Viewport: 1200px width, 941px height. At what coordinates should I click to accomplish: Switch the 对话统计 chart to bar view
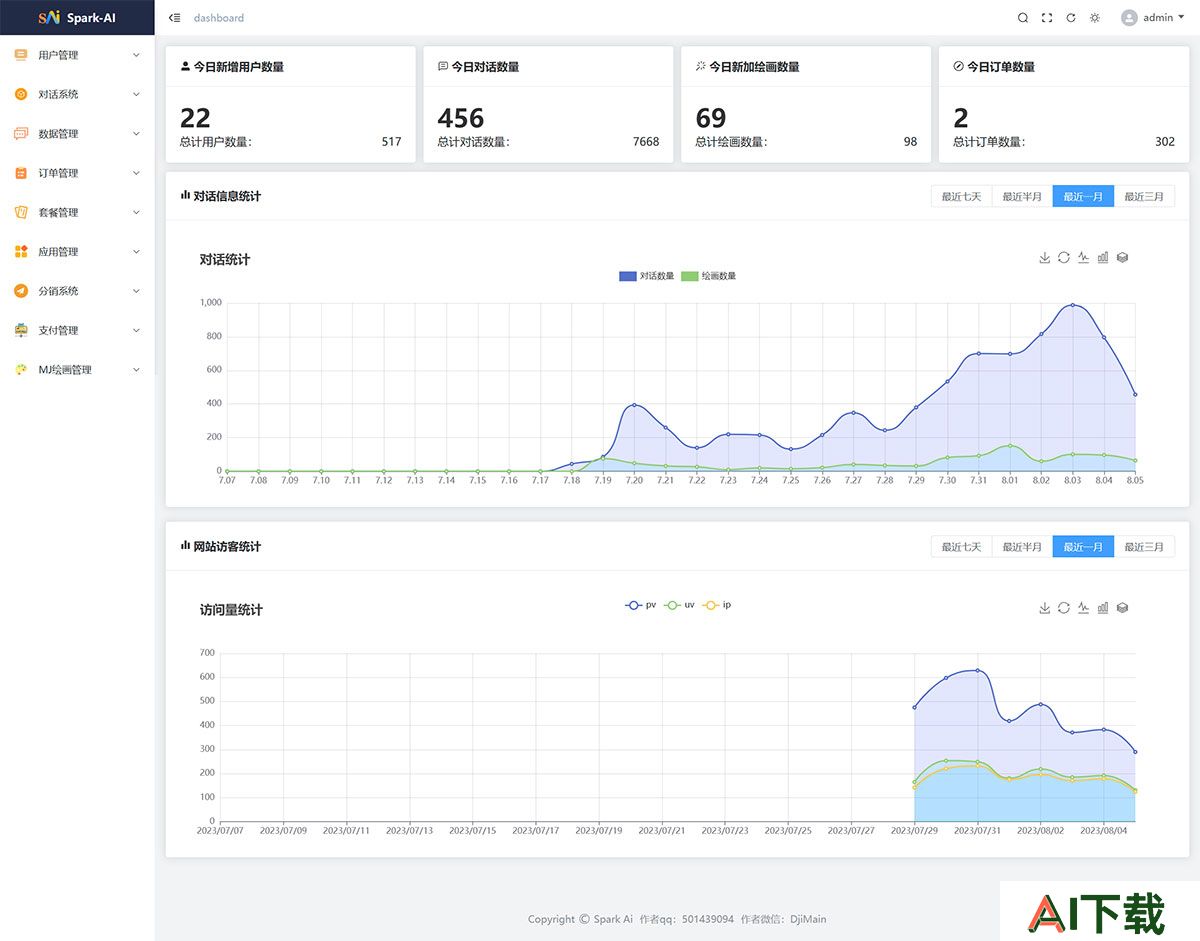click(x=1103, y=258)
